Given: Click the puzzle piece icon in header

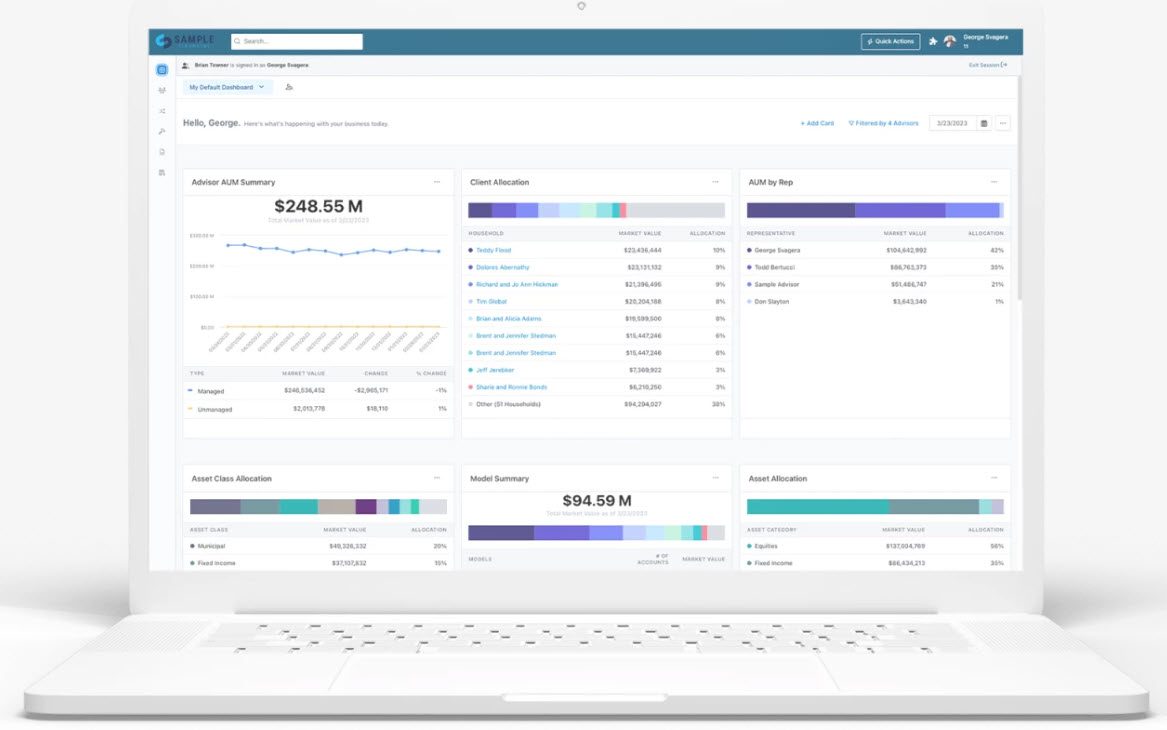Looking at the screenshot, I should pyautogui.click(x=933, y=42).
